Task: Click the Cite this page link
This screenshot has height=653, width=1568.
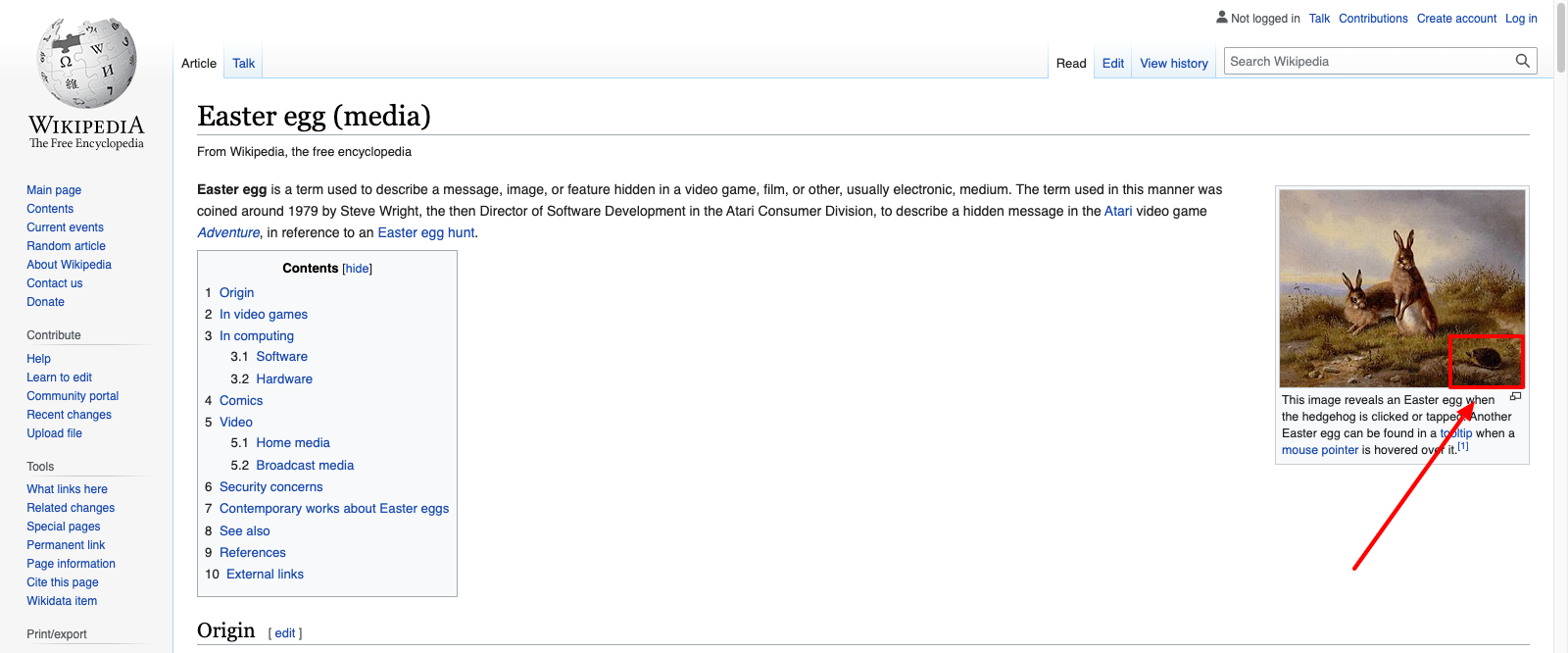Action: tap(62, 582)
